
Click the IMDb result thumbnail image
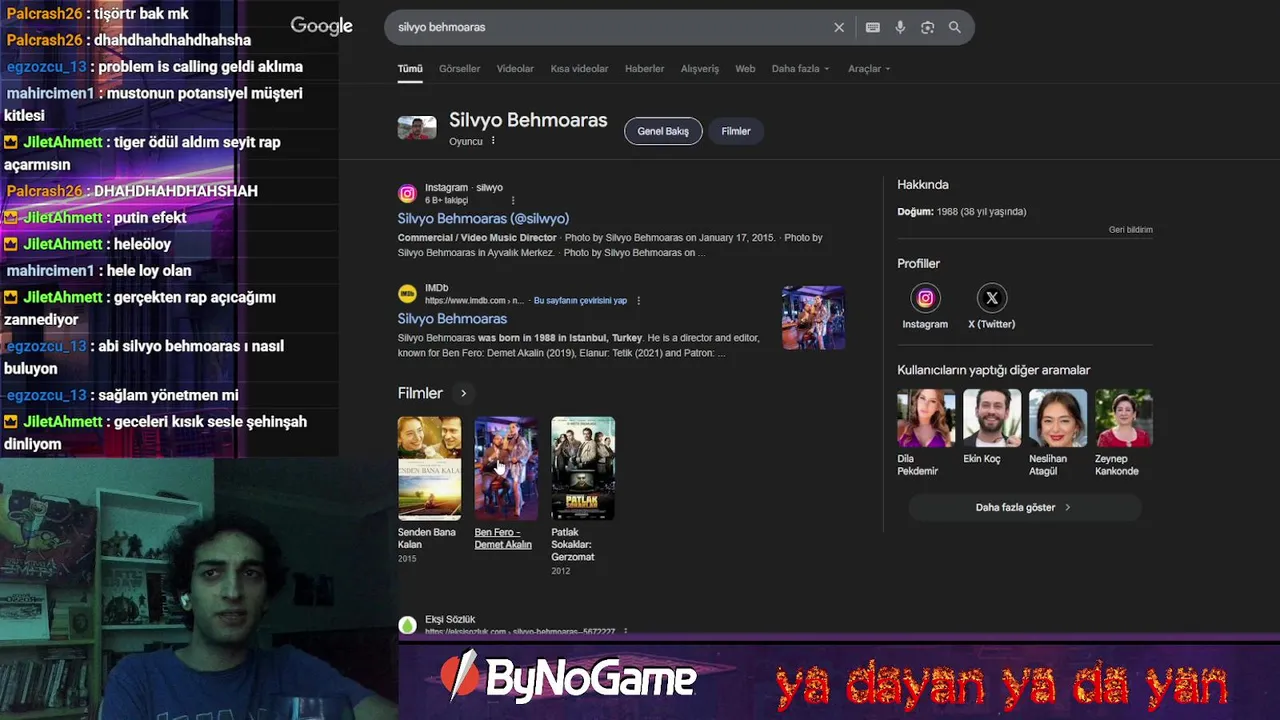(813, 318)
